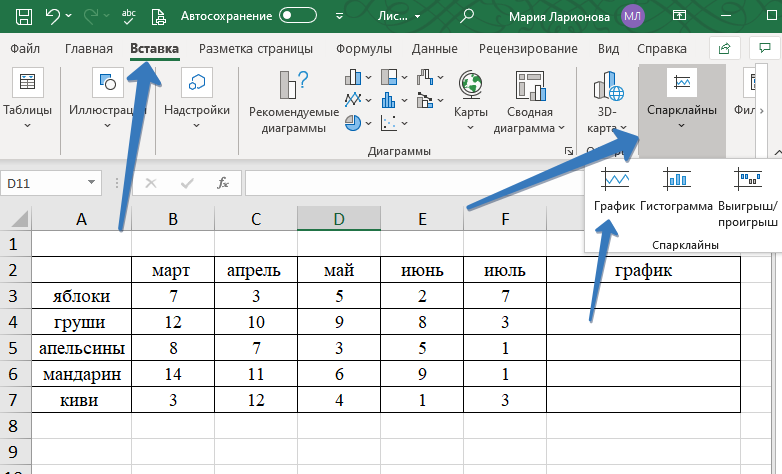Click the Print preview icon
782x474 pixels.
158,16
